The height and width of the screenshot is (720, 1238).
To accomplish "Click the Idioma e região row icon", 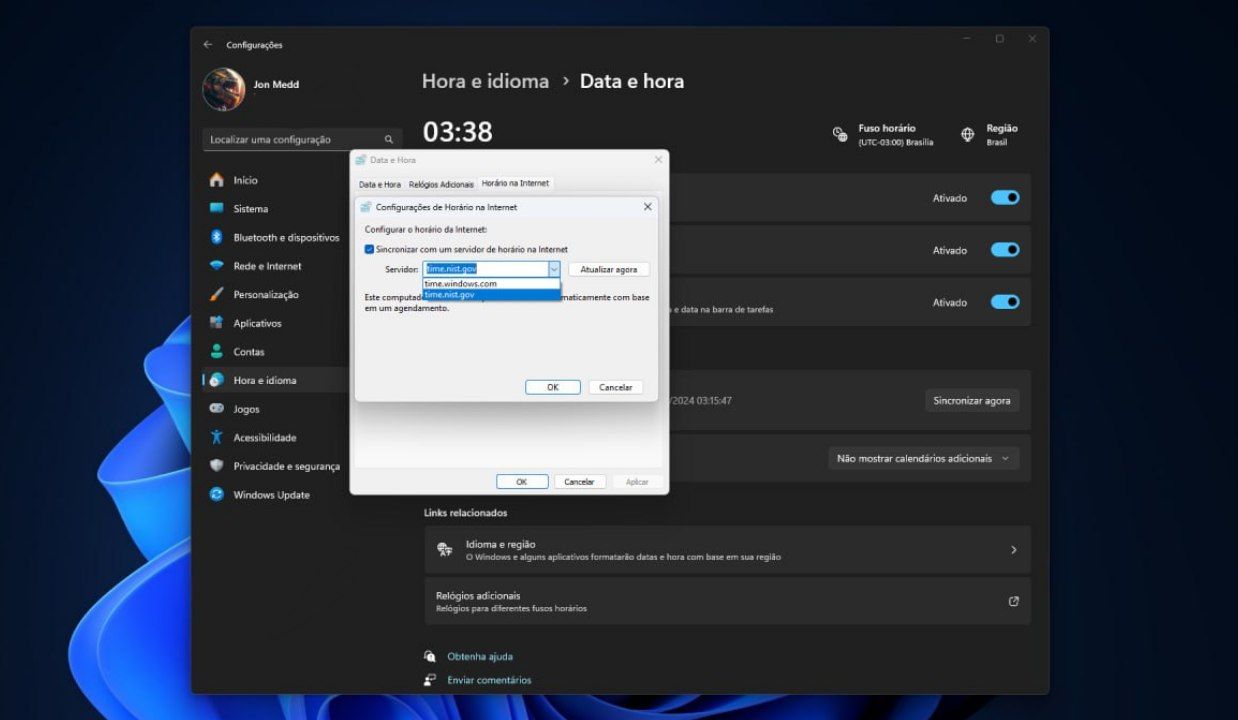I will pyautogui.click(x=445, y=550).
